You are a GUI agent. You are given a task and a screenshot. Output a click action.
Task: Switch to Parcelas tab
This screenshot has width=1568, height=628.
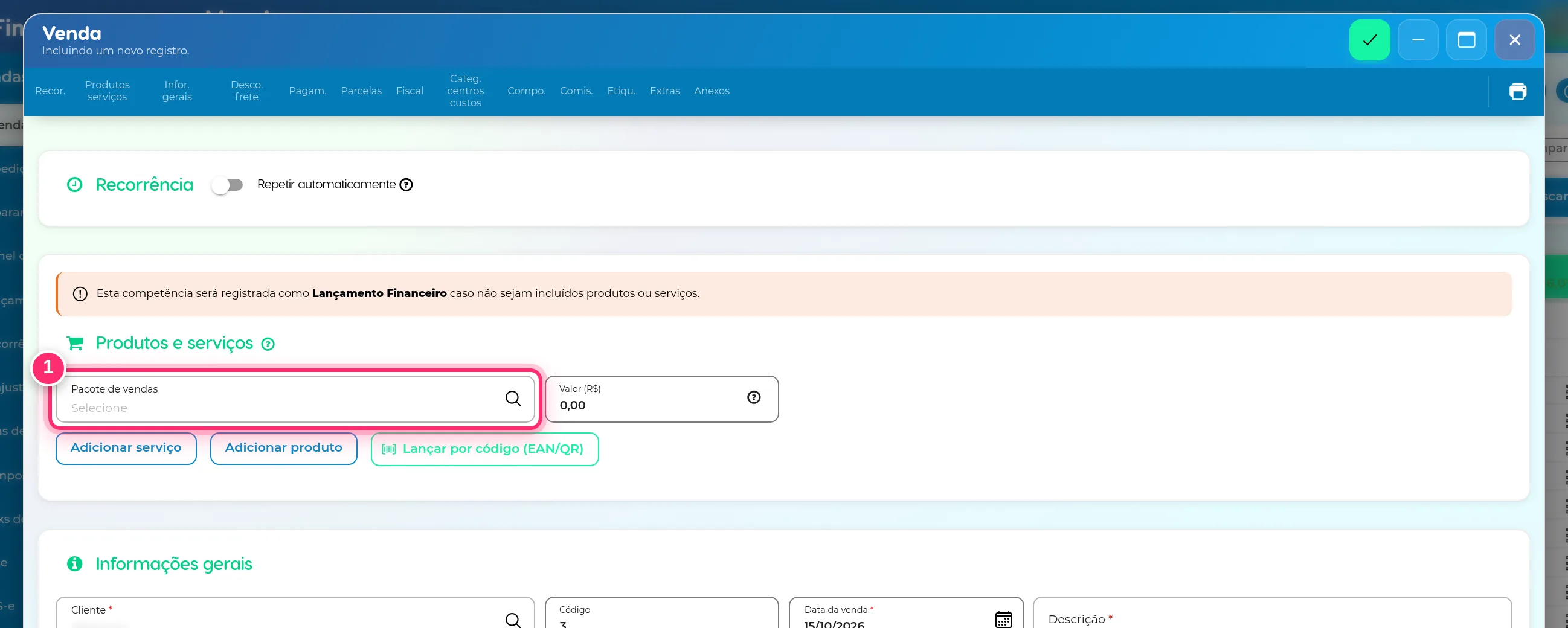[x=361, y=91]
